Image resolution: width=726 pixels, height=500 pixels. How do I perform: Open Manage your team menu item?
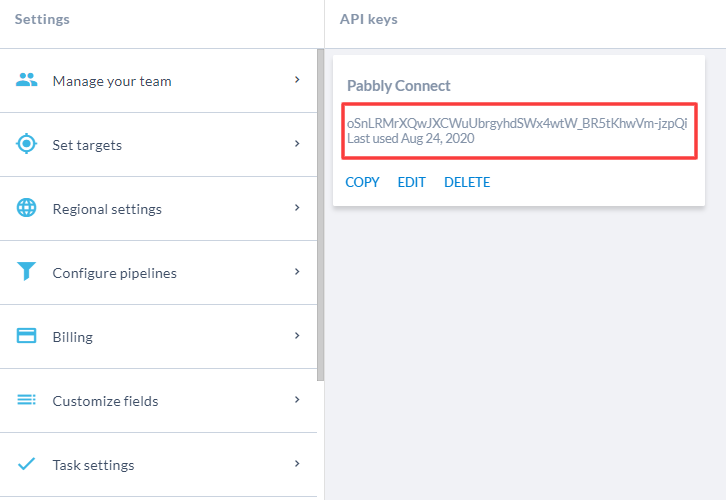(x=158, y=81)
